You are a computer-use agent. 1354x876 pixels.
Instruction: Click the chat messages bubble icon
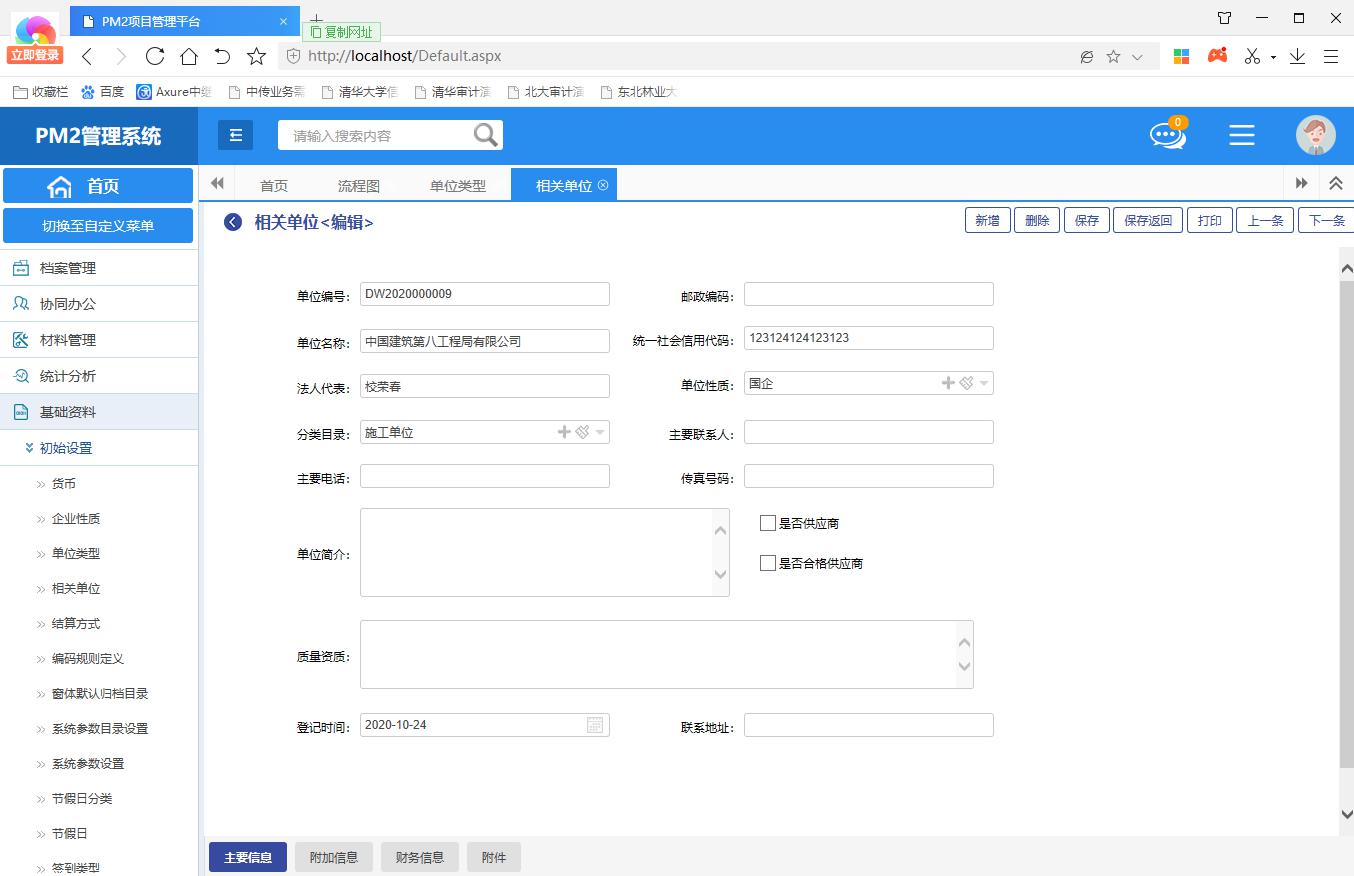[x=1167, y=135]
